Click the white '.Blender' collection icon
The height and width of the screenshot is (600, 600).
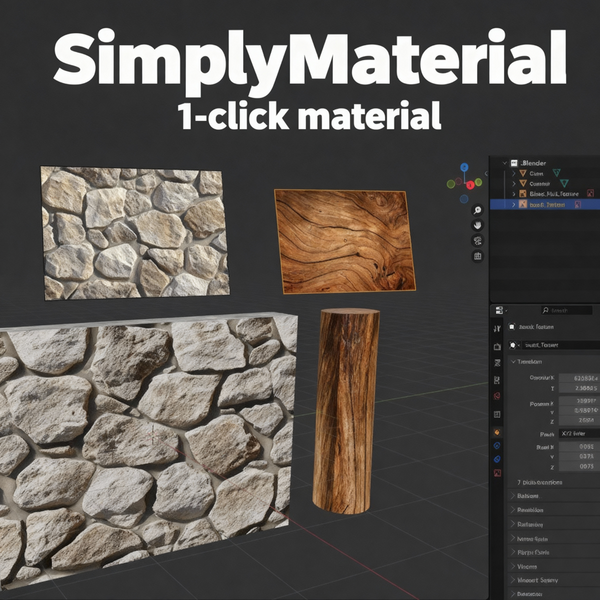point(514,163)
